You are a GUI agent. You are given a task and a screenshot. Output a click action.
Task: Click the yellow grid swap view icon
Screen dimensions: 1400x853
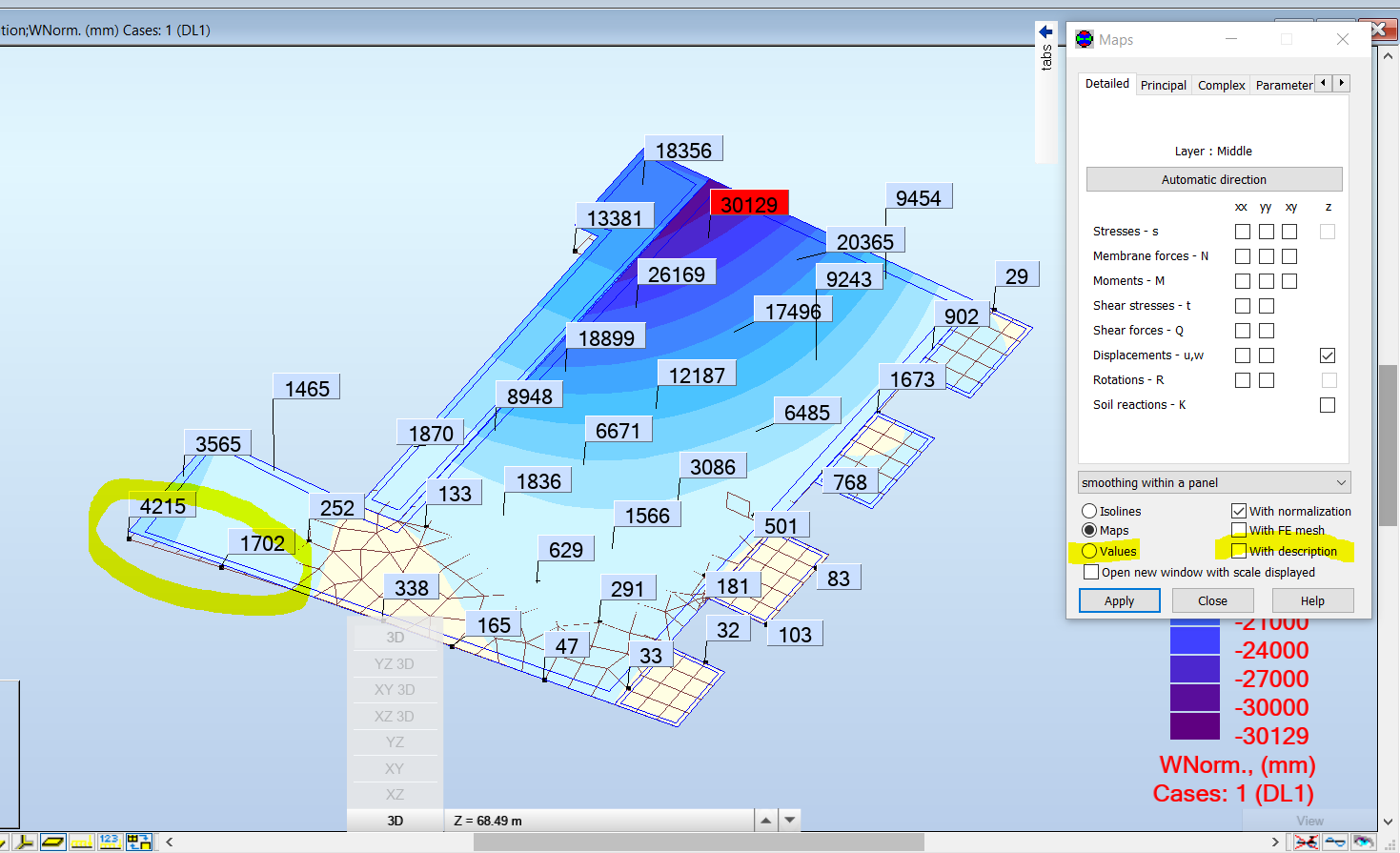coord(139,842)
